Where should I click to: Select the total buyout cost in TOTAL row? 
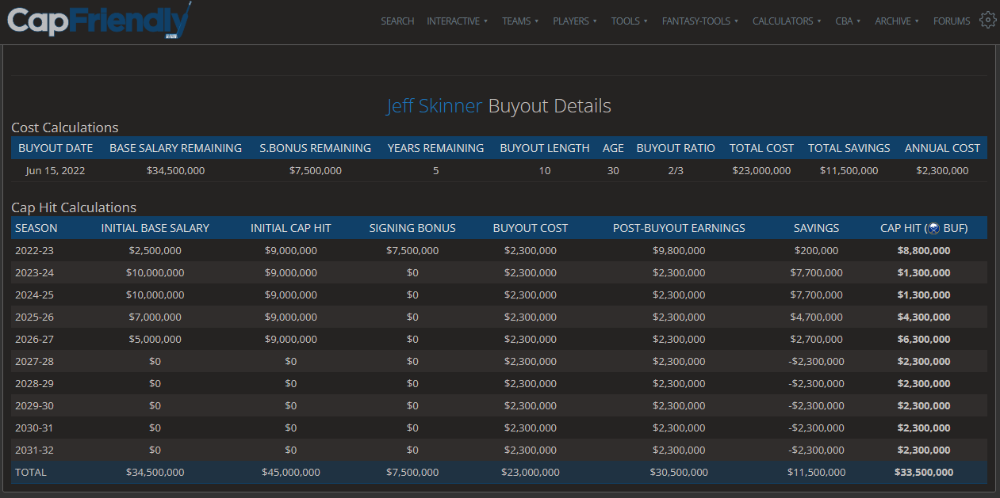(x=530, y=472)
